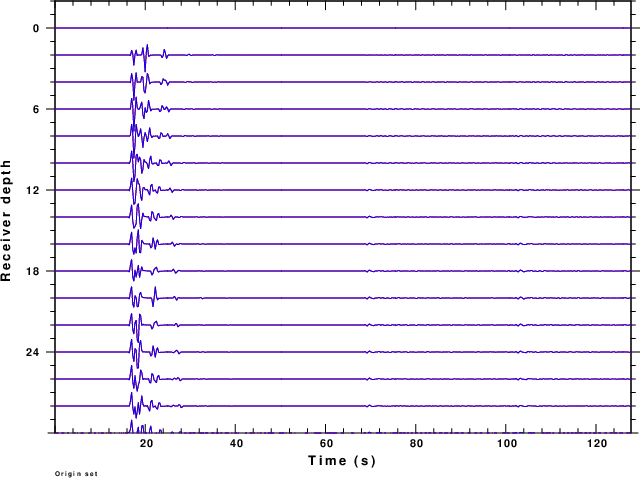
Task: Click the x-axis tick label 100
Action: coord(507,444)
